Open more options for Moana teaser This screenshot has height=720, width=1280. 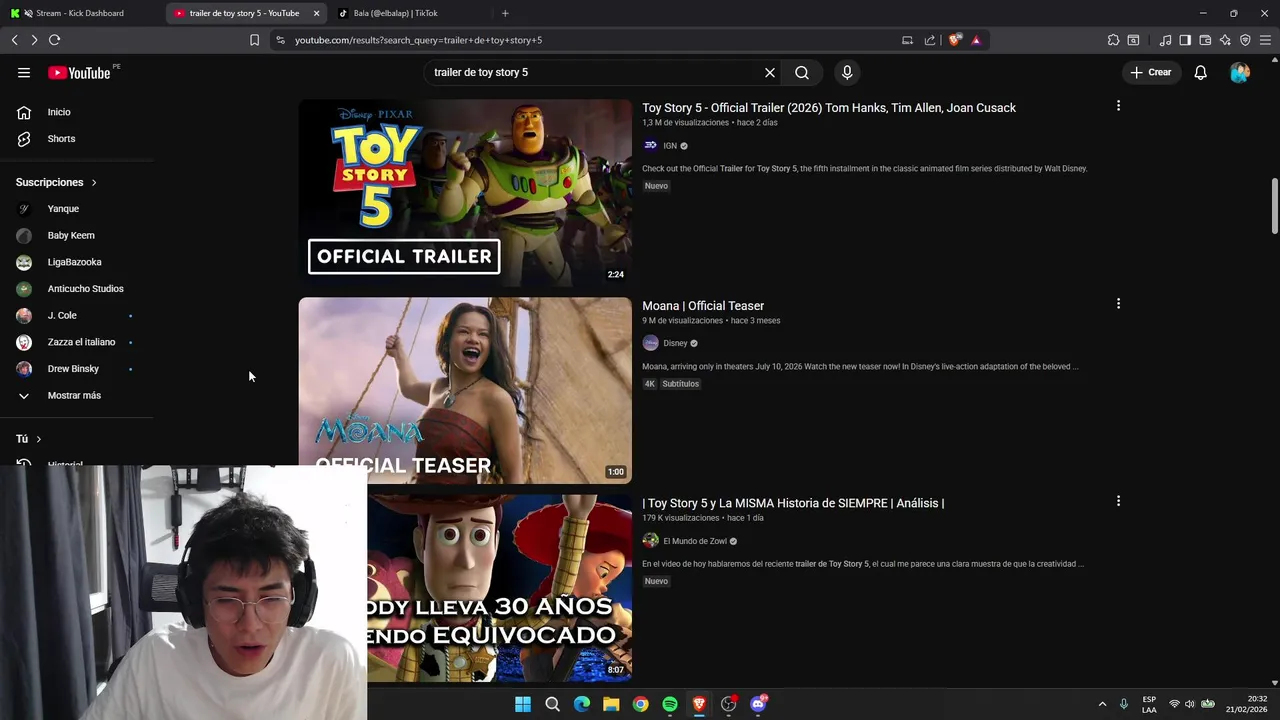click(1118, 303)
